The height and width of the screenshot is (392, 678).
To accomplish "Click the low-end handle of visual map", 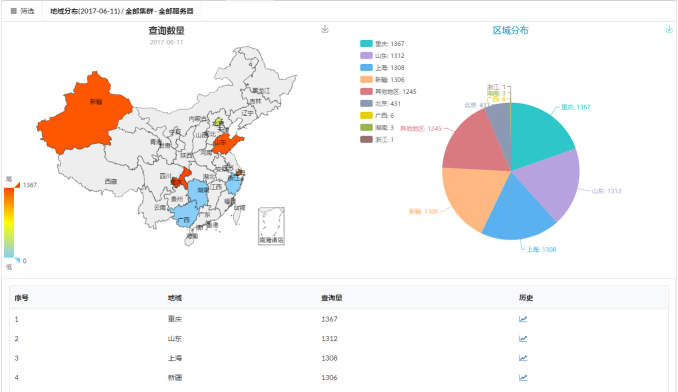I will click(x=17, y=260).
